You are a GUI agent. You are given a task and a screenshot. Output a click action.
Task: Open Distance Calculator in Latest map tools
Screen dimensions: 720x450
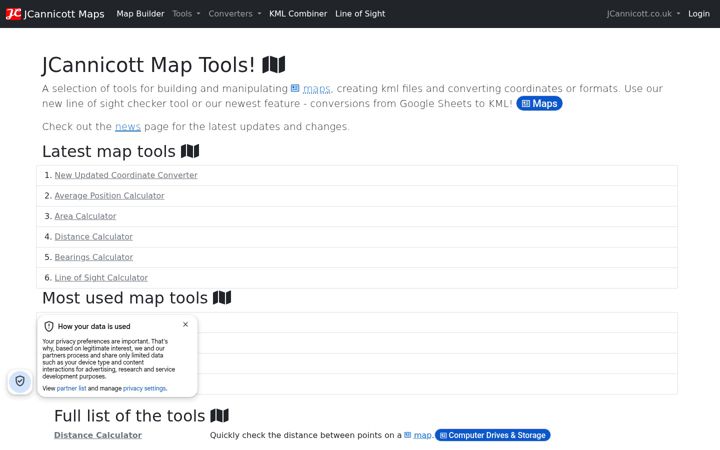click(x=94, y=236)
